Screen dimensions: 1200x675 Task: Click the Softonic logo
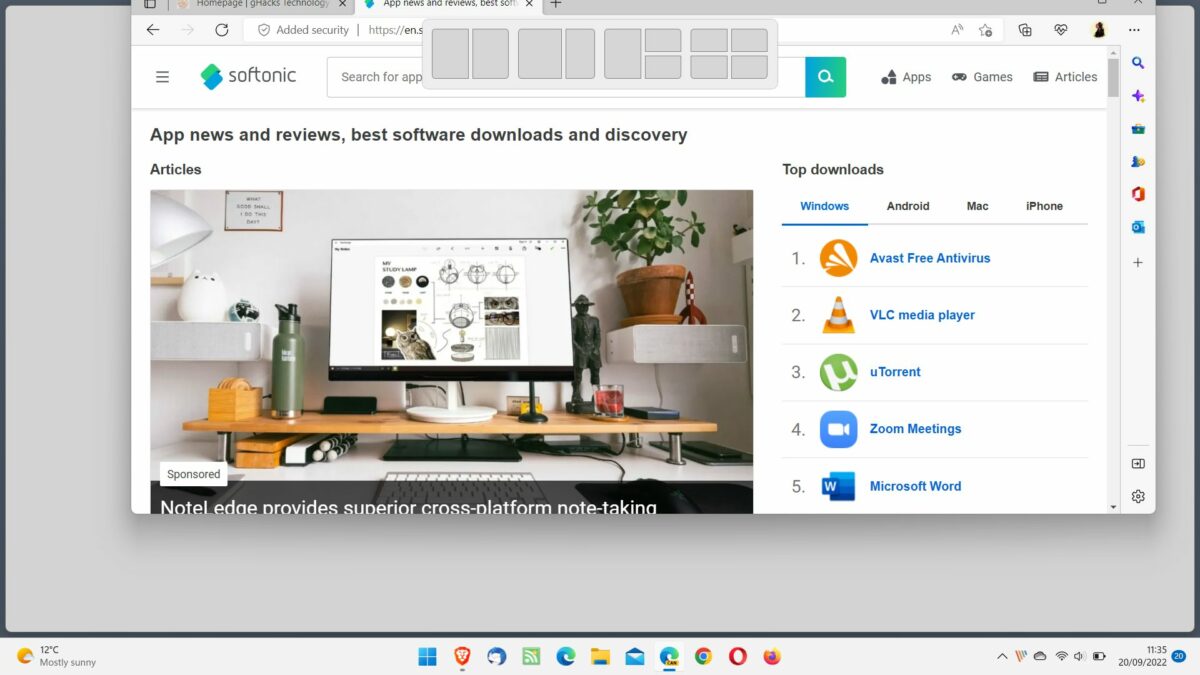[x=248, y=75]
